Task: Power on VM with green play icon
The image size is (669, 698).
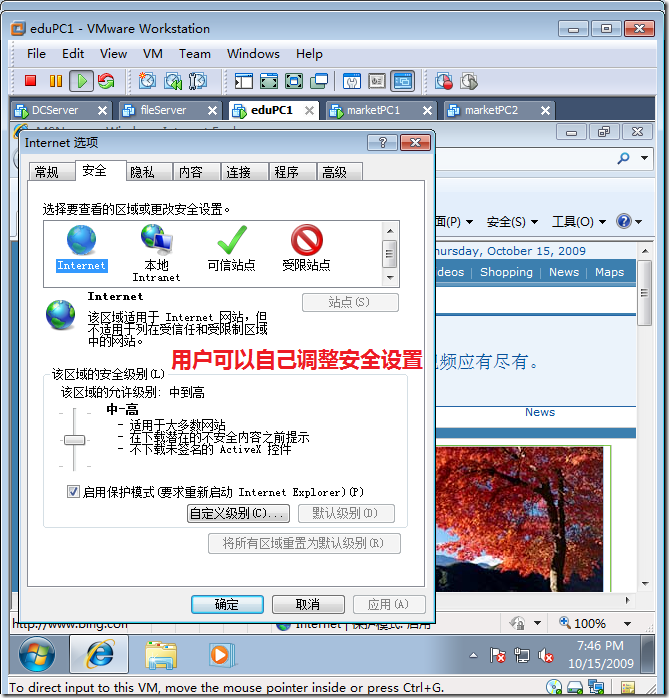Action: pos(81,81)
